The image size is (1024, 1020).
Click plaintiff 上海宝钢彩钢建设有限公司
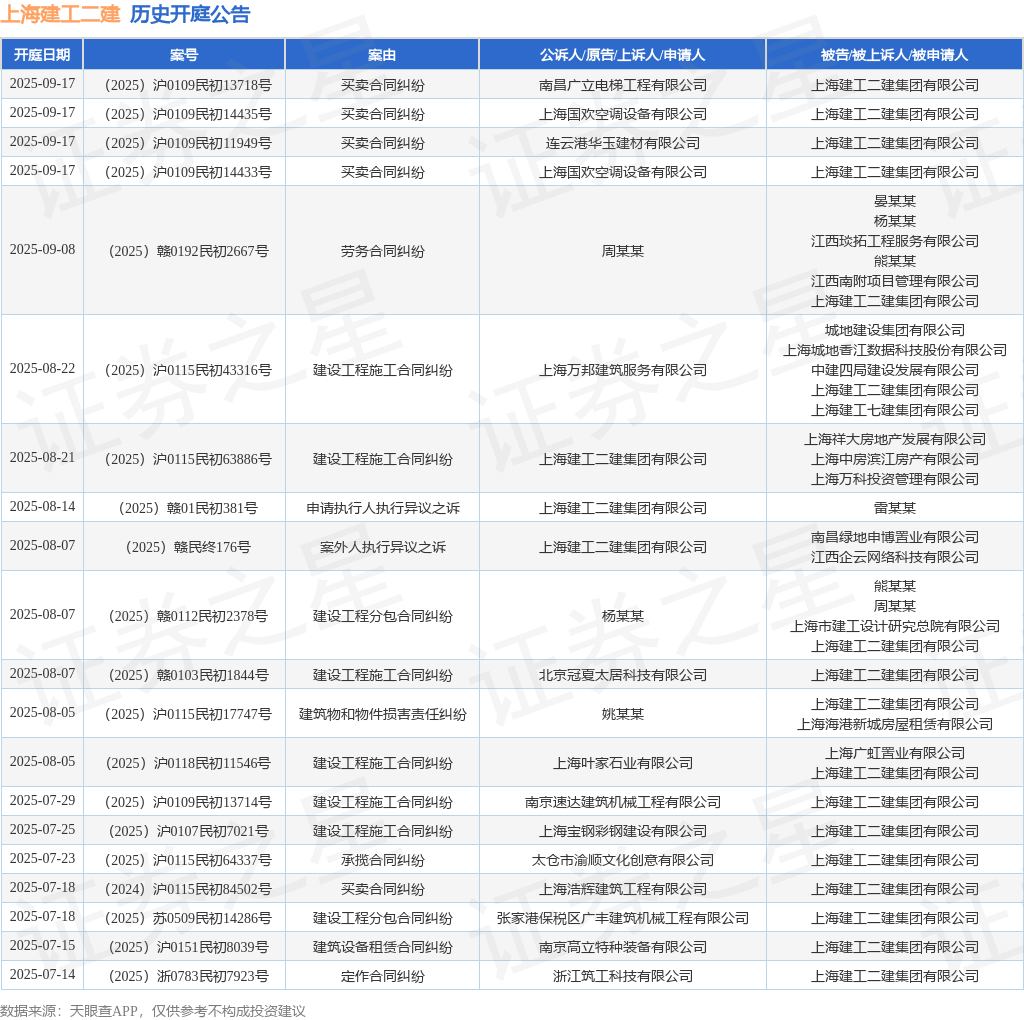tap(622, 831)
